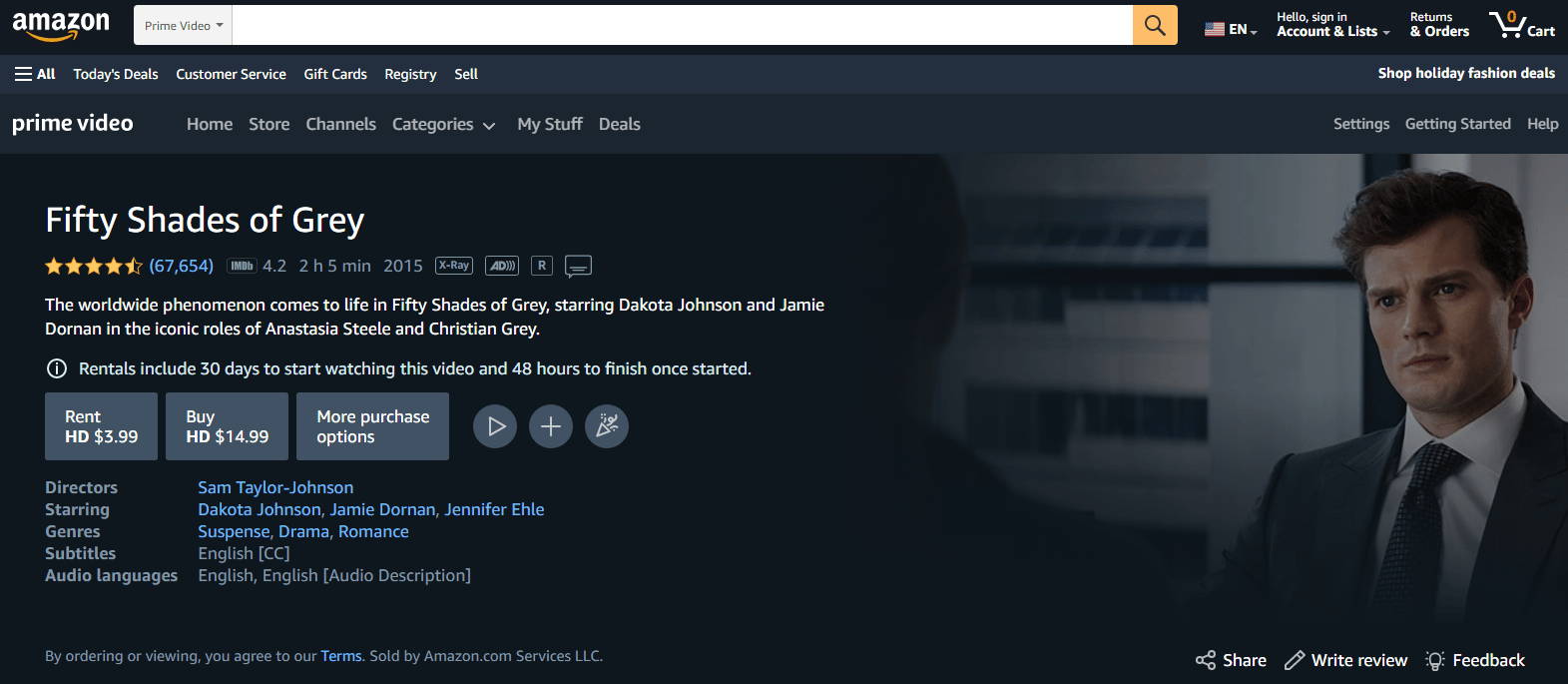Open the Drama genre link
The height and width of the screenshot is (684, 1568).
click(304, 531)
